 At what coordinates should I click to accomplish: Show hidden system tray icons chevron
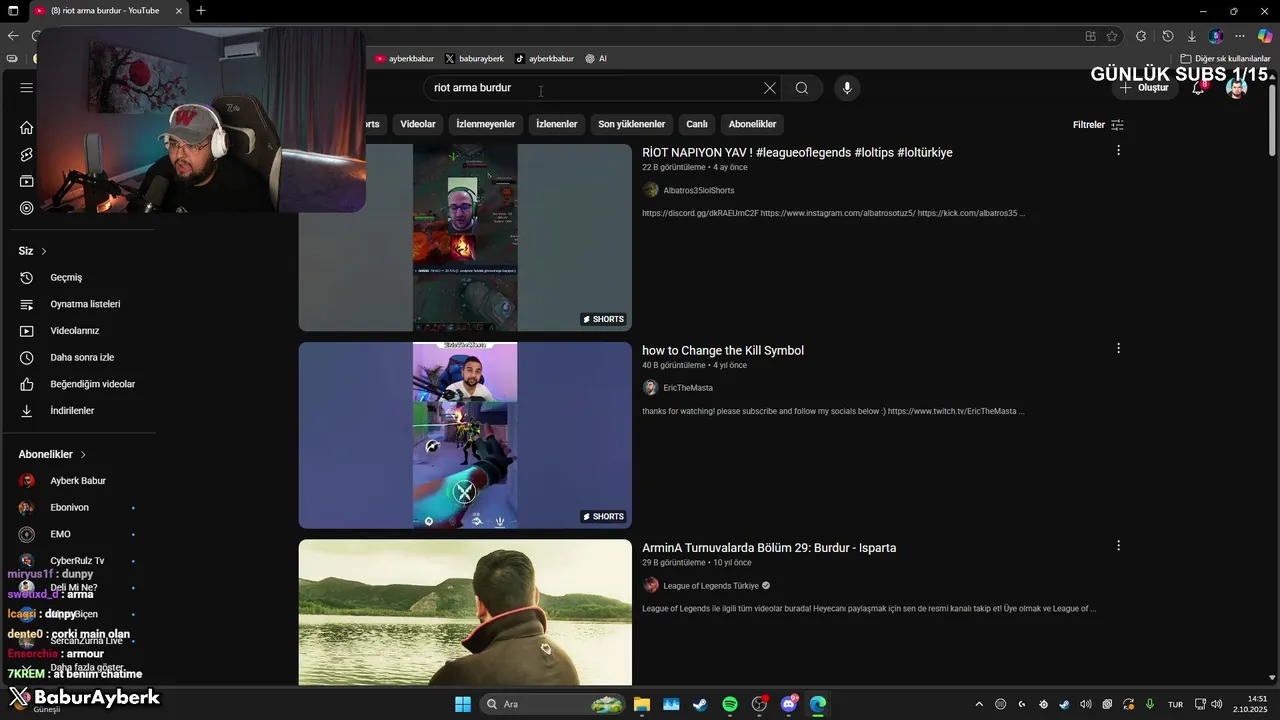[979, 704]
